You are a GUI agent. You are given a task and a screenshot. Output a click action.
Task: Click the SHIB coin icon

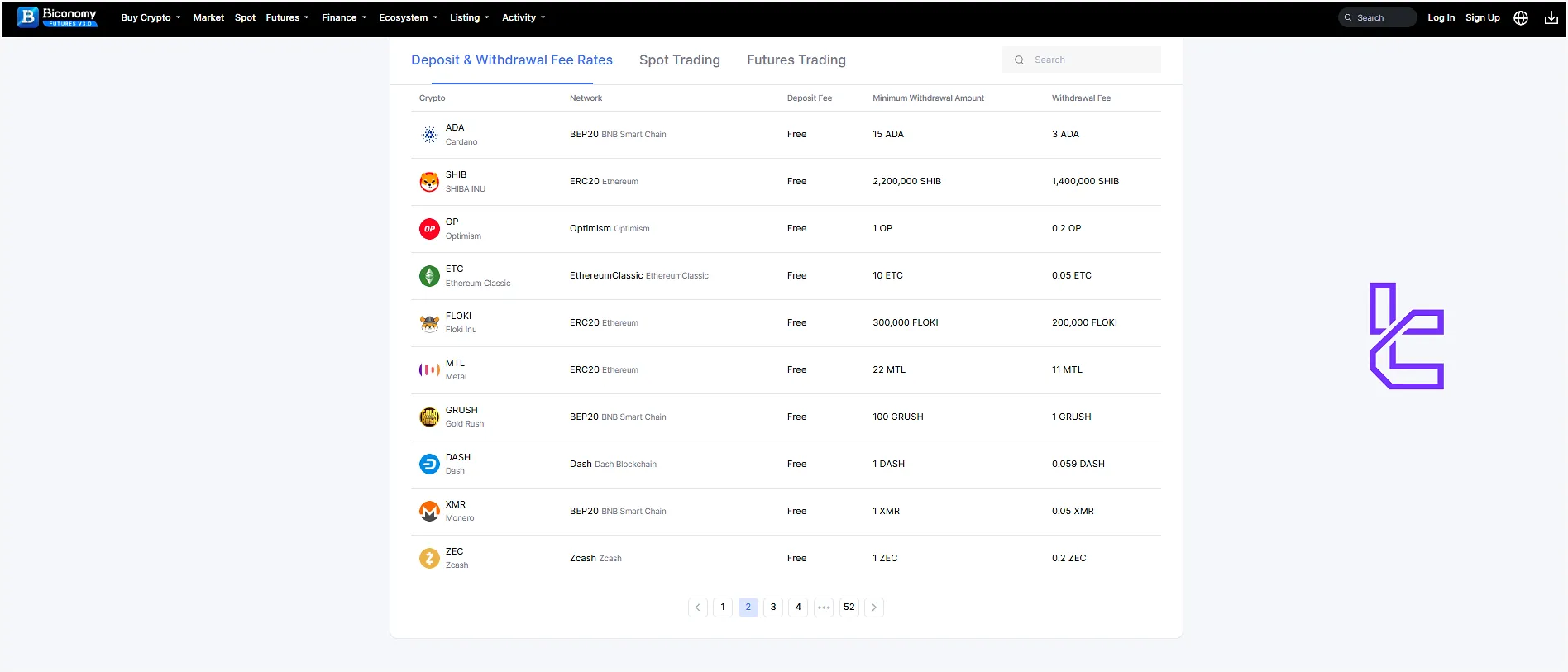tap(429, 182)
